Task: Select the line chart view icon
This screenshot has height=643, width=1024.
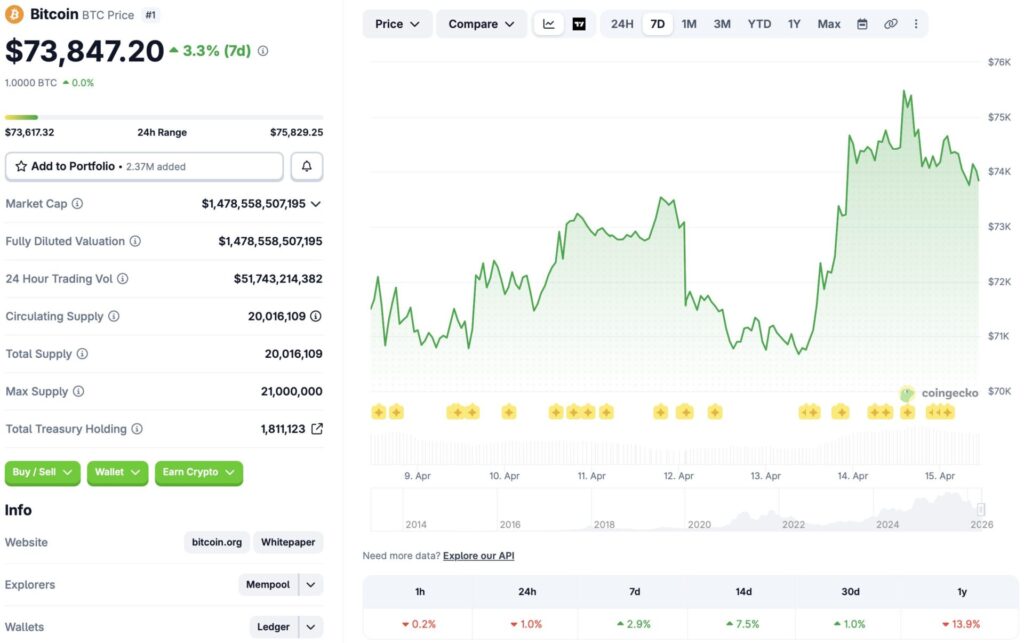Action: 548,23
